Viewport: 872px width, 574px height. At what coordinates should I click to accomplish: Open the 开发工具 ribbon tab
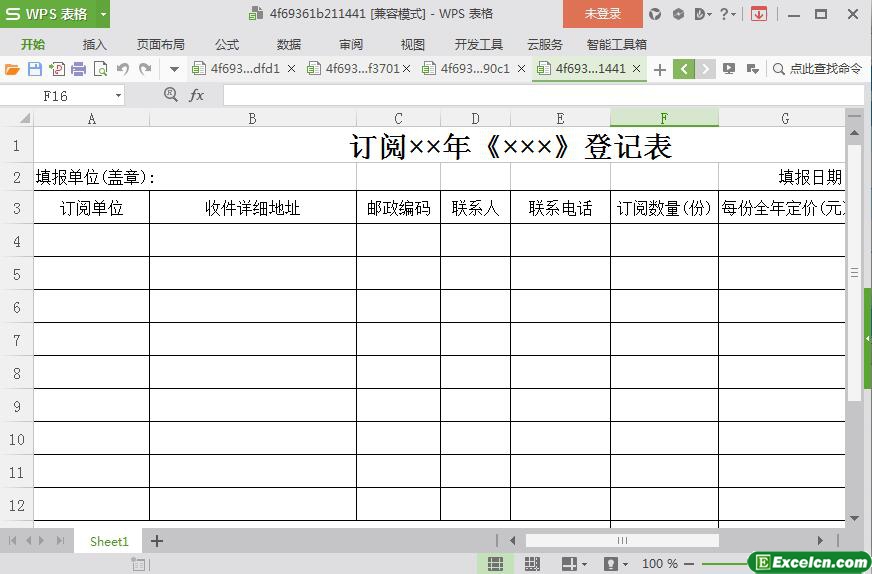click(478, 44)
